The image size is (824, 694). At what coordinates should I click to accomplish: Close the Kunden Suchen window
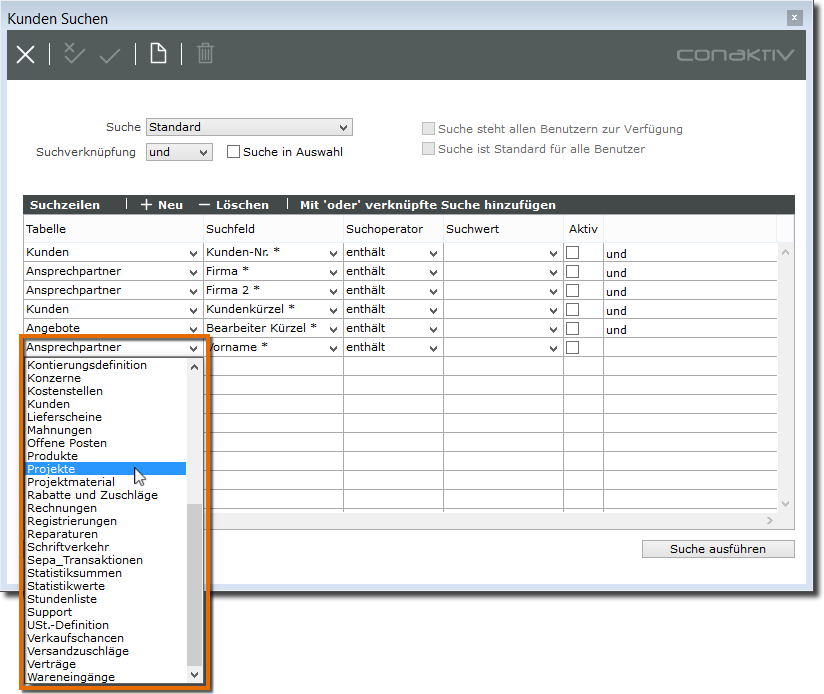(x=794, y=18)
